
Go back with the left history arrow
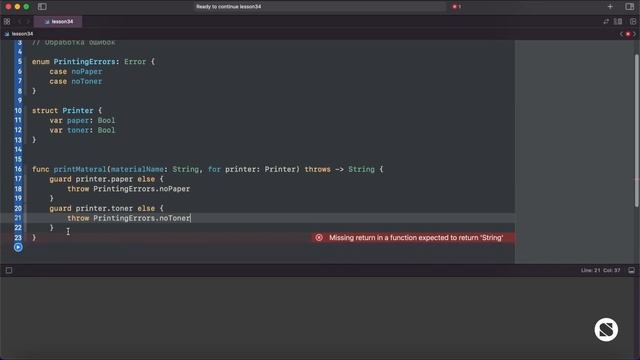pos(19,21)
